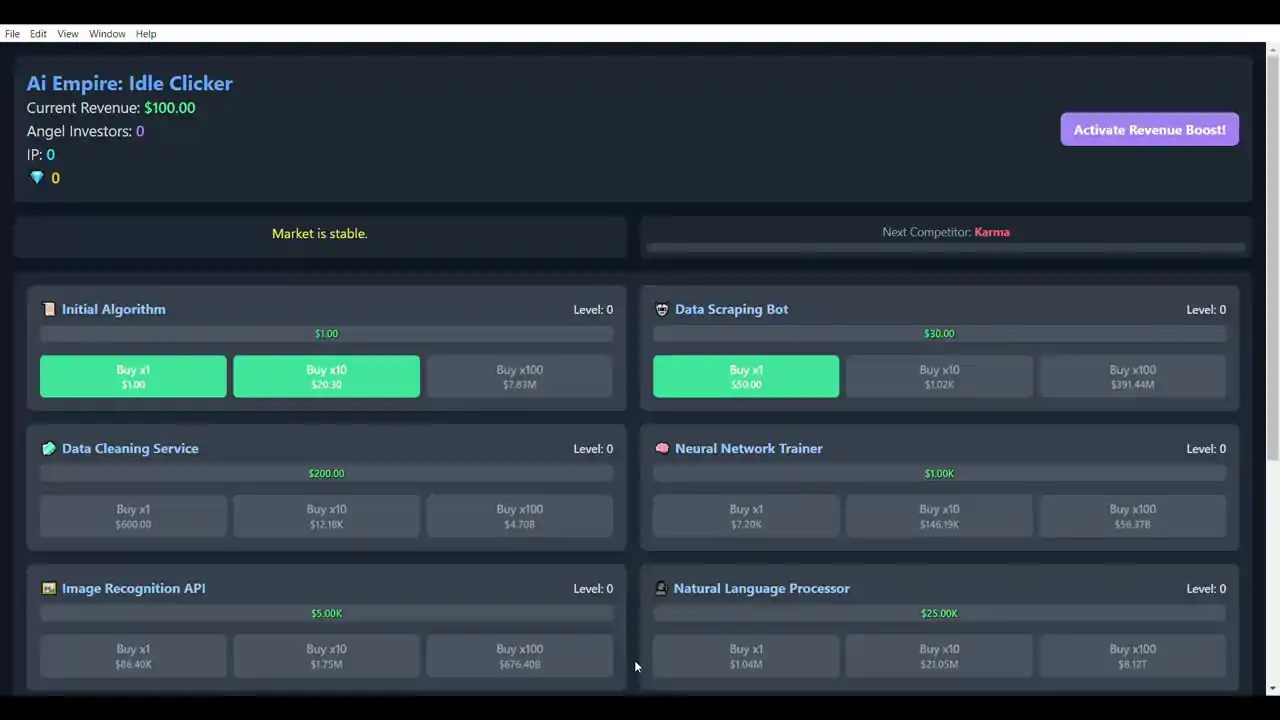This screenshot has height=720, width=1280.
Task: Open the View menu
Action: pyautogui.click(x=68, y=34)
